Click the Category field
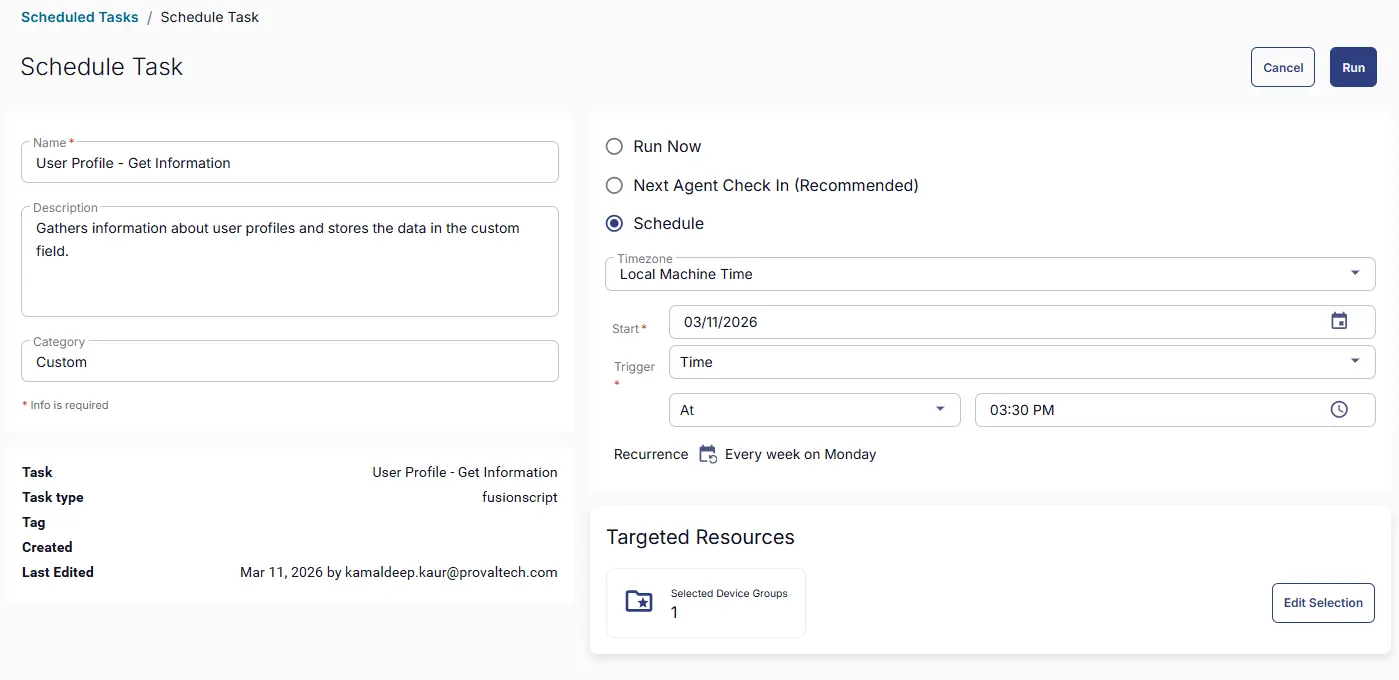 [x=289, y=362]
